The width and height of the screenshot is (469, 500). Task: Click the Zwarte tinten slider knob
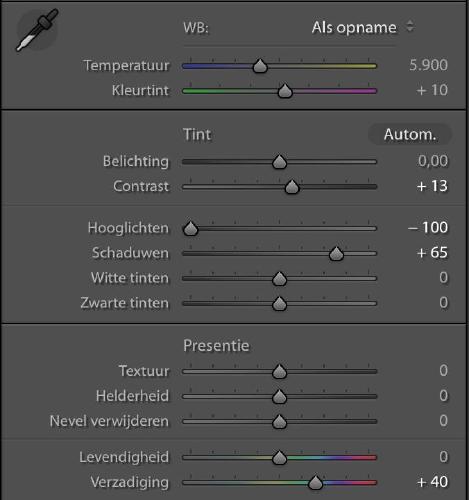click(279, 303)
